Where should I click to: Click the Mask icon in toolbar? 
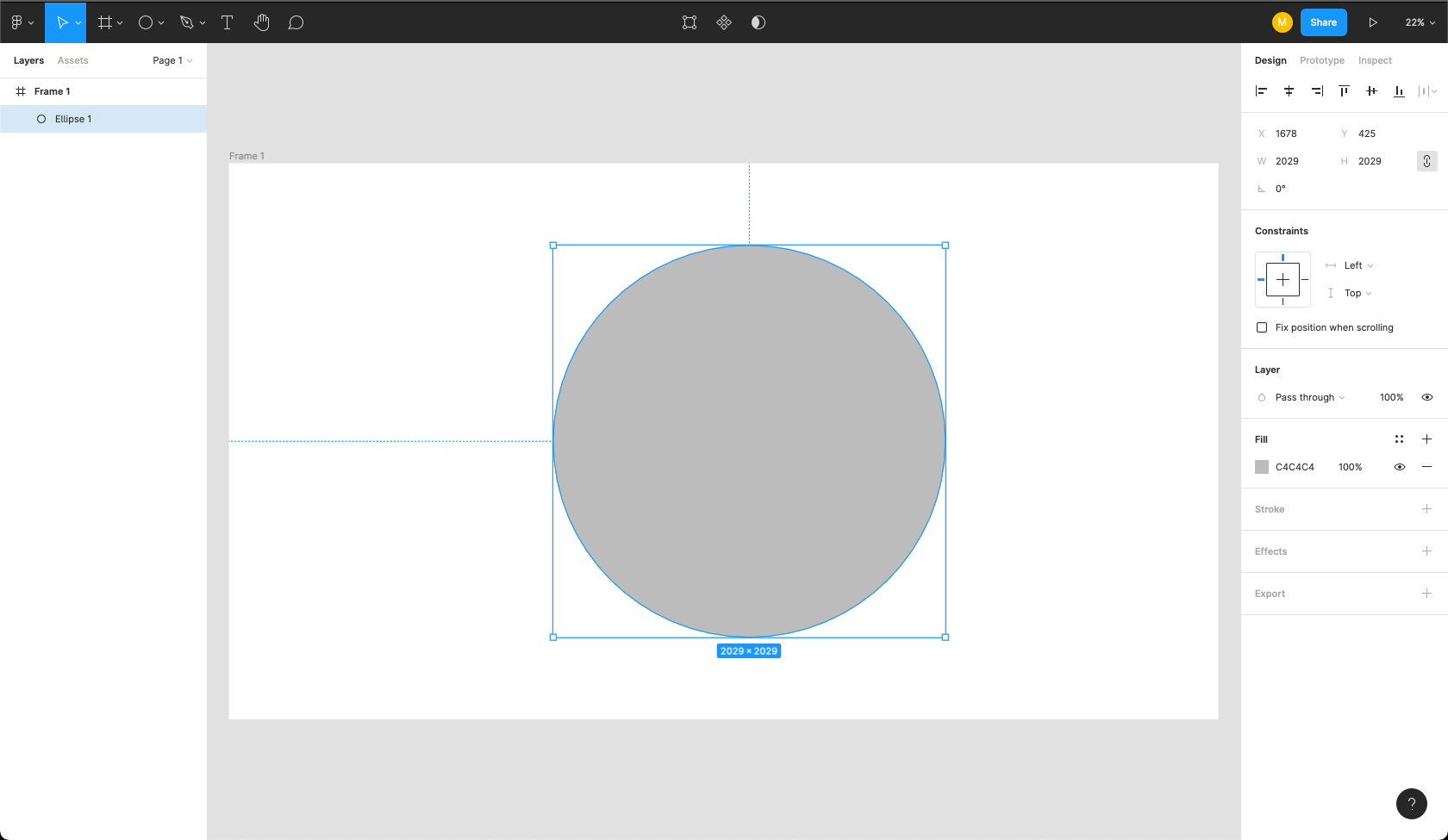coord(758,22)
